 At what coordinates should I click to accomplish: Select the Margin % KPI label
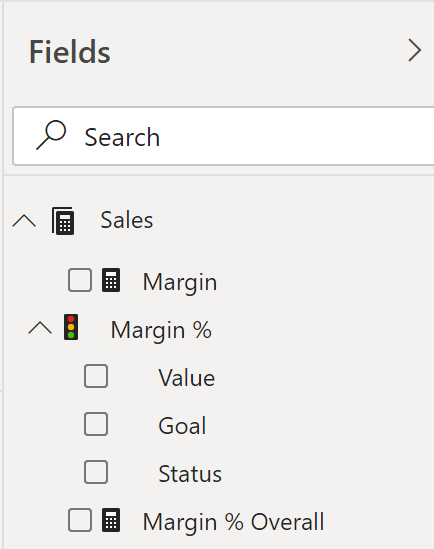[161, 330]
